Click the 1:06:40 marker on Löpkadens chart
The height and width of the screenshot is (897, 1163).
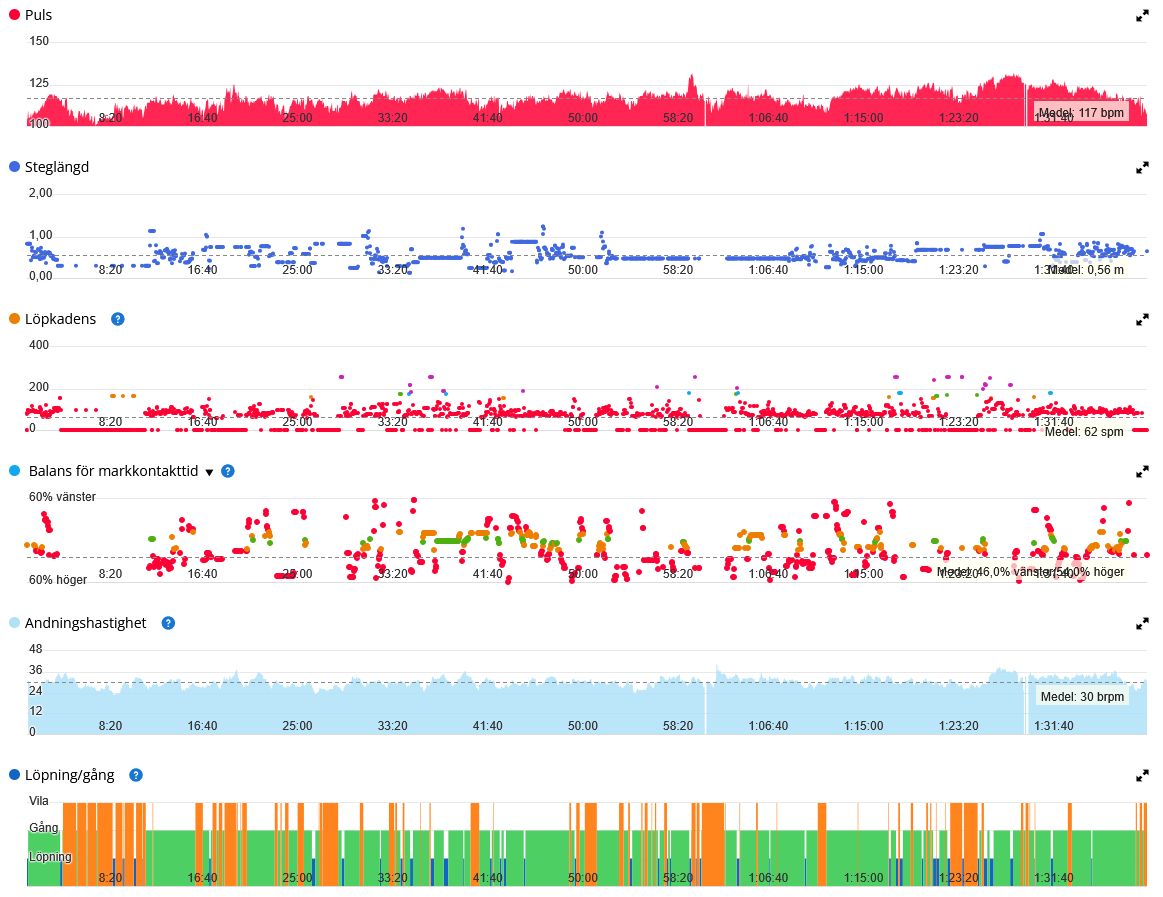pyautogui.click(x=768, y=422)
